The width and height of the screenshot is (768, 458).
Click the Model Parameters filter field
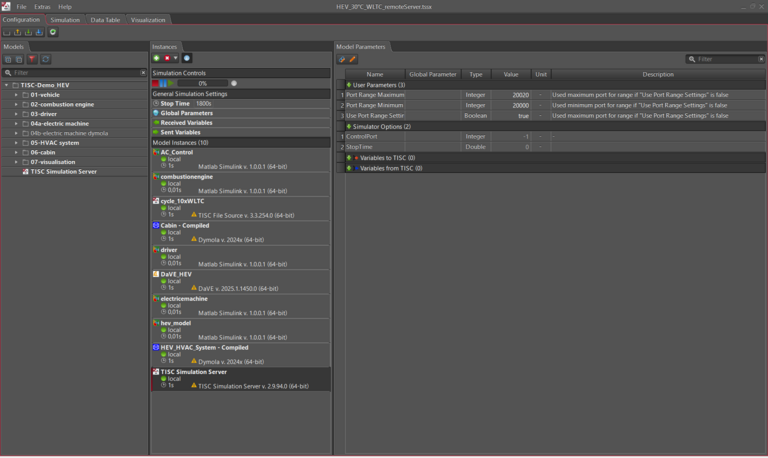click(x=728, y=60)
